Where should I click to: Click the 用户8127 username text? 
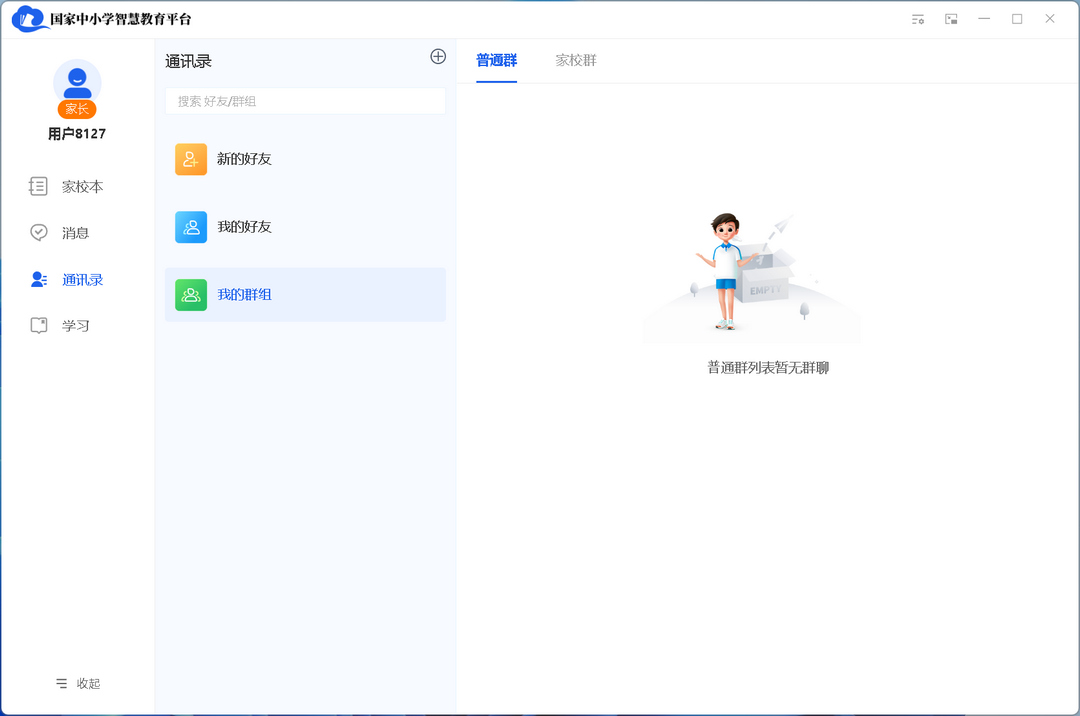pos(77,133)
